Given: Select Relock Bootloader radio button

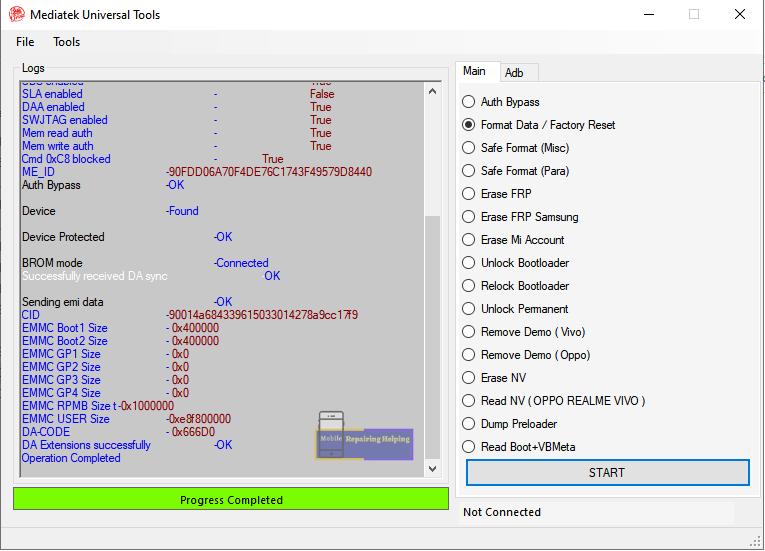Looking at the screenshot, I should pos(516,286).
